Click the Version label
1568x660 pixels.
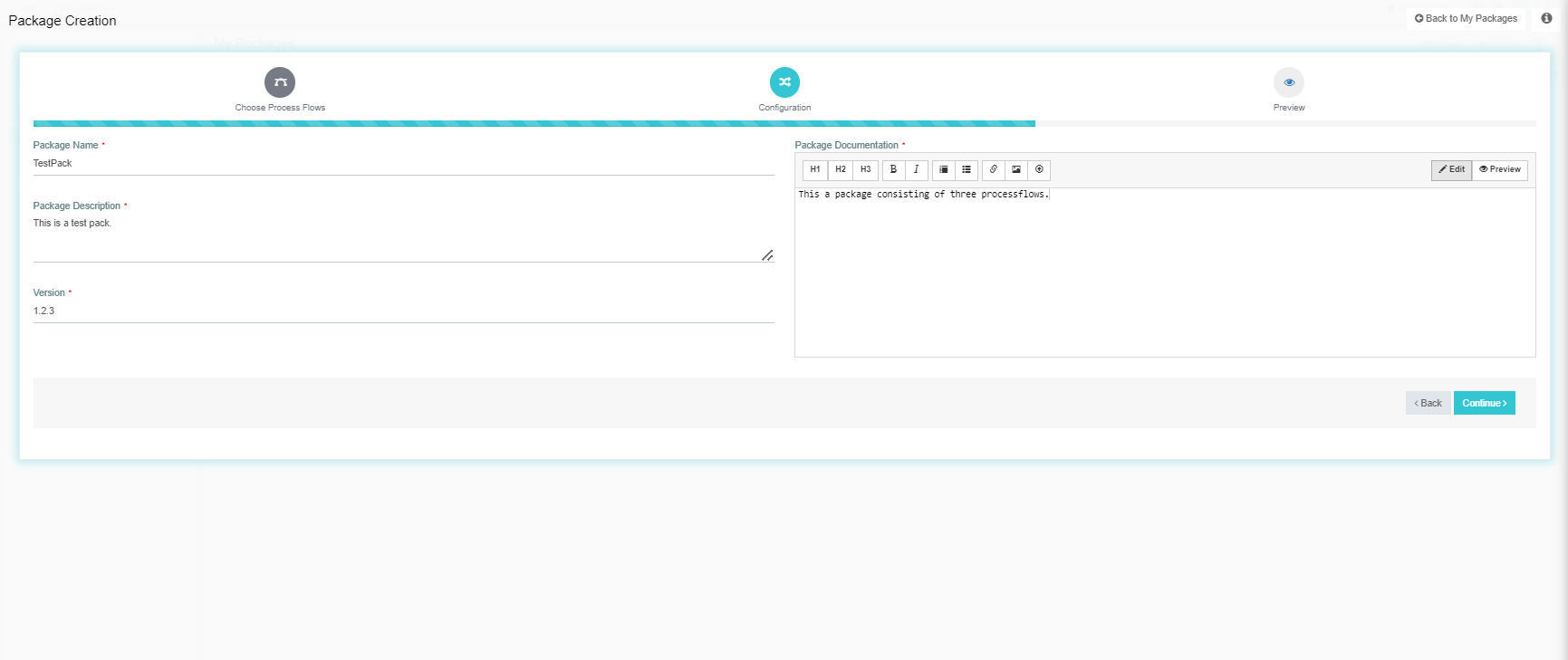(x=49, y=292)
